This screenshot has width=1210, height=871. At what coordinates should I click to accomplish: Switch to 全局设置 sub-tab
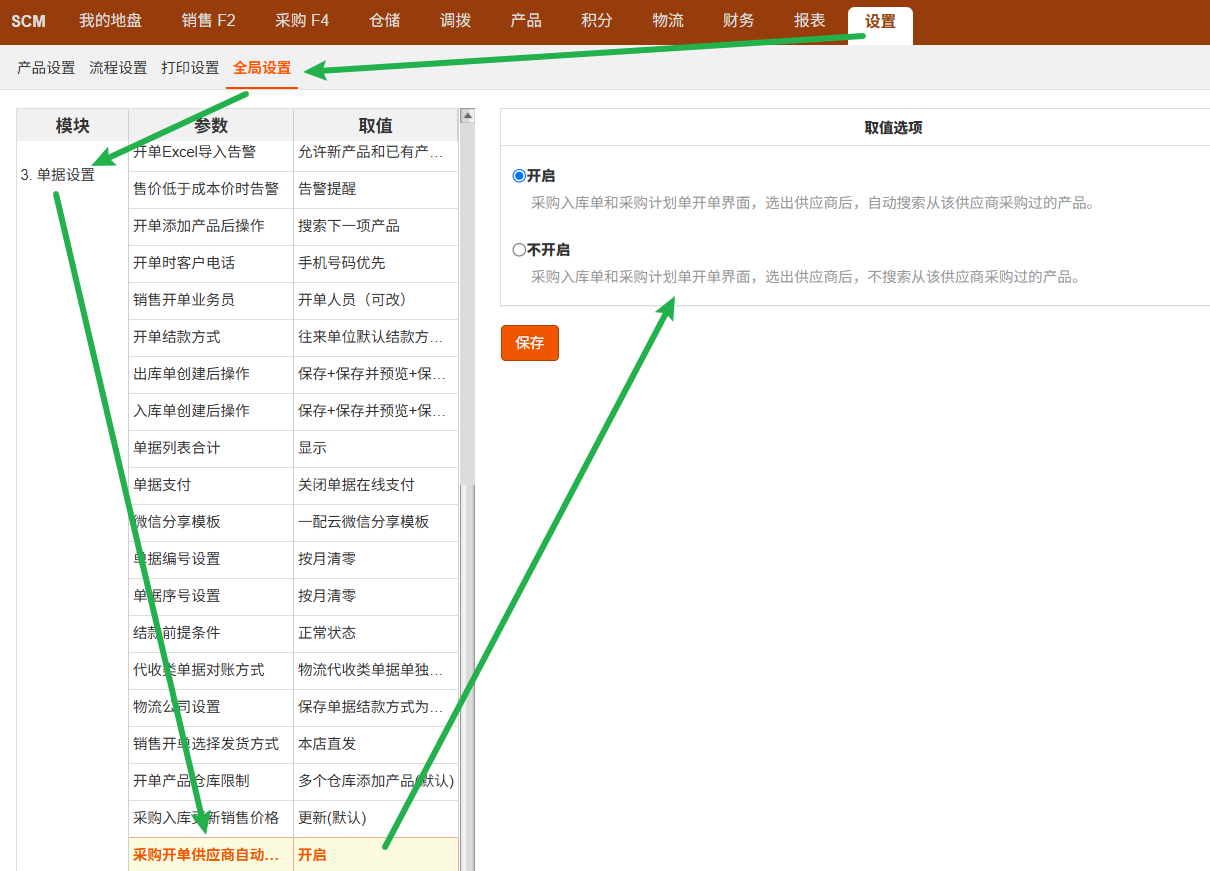click(x=262, y=68)
